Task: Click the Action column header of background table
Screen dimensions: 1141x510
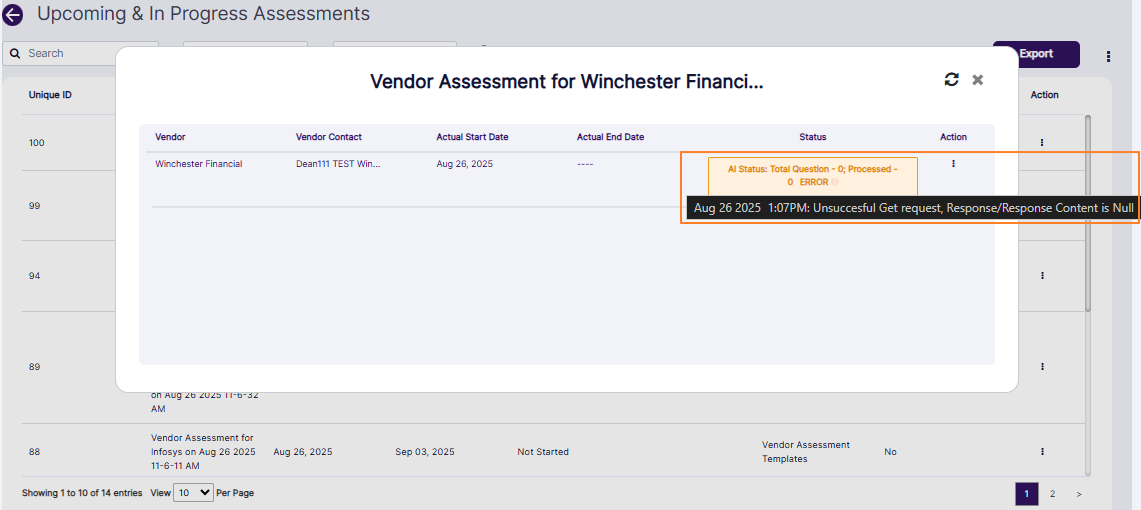Action: (1044, 95)
